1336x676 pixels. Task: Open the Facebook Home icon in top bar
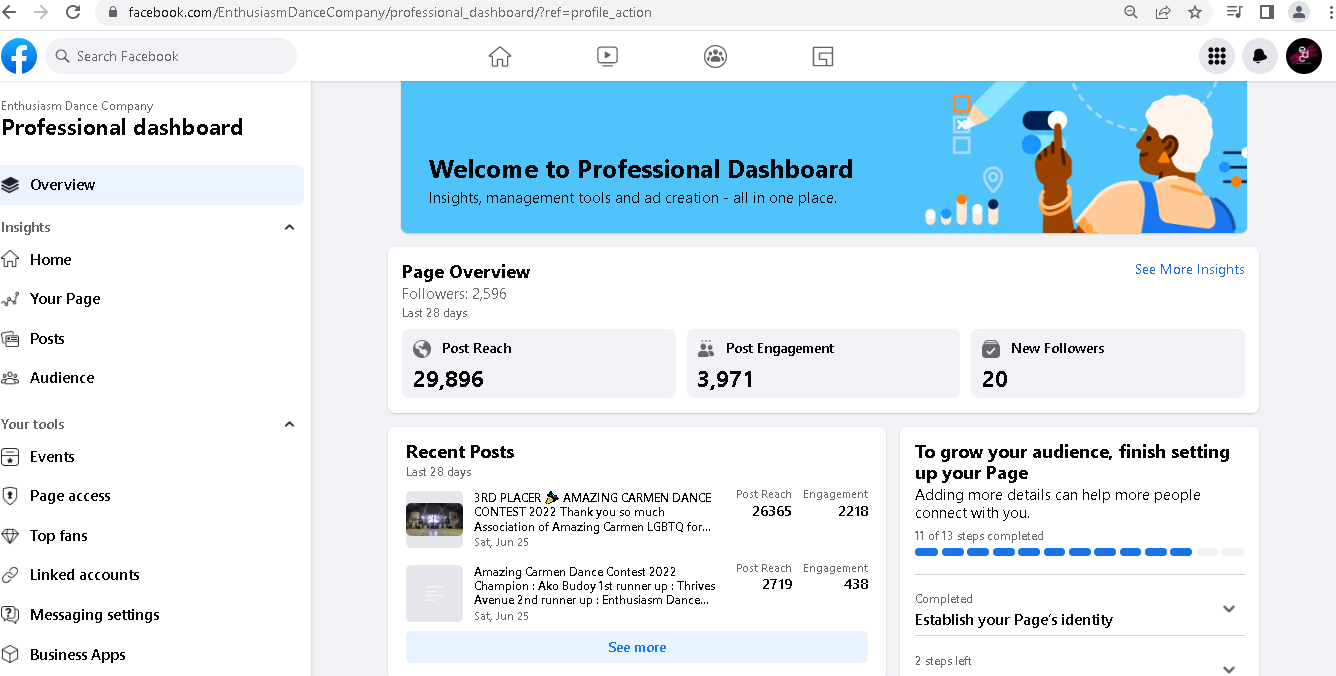(500, 56)
